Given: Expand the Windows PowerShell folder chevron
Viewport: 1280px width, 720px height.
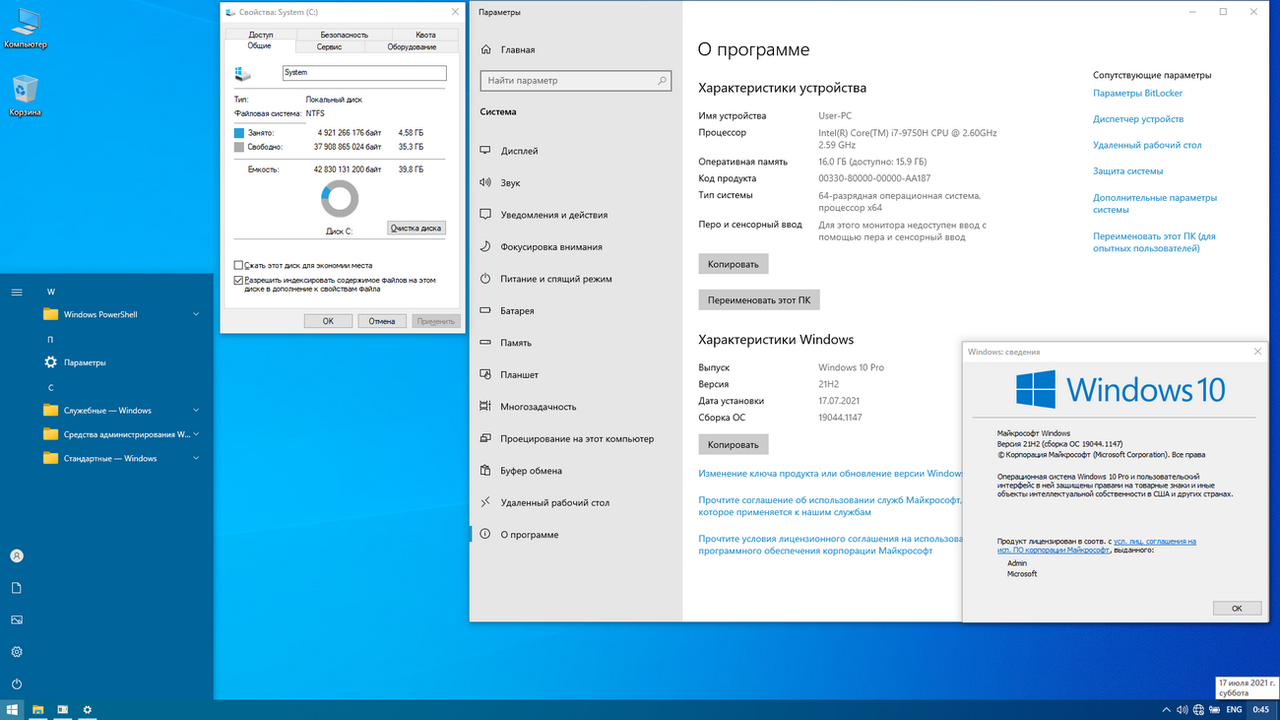Looking at the screenshot, I should click(196, 314).
